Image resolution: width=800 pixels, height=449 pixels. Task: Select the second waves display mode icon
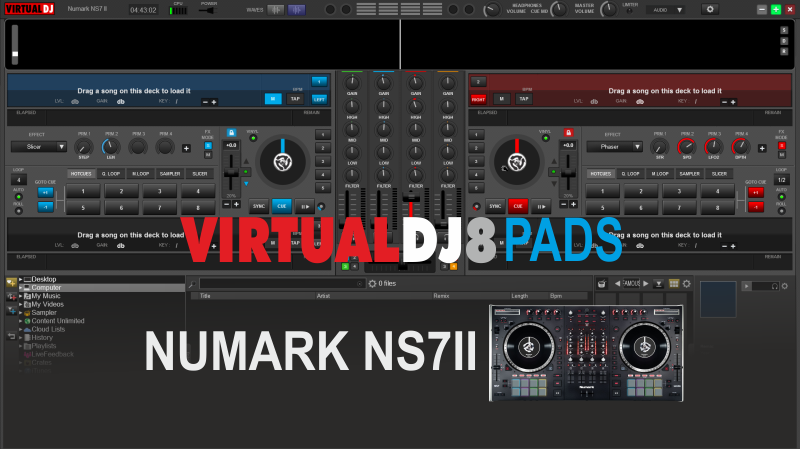[296, 10]
